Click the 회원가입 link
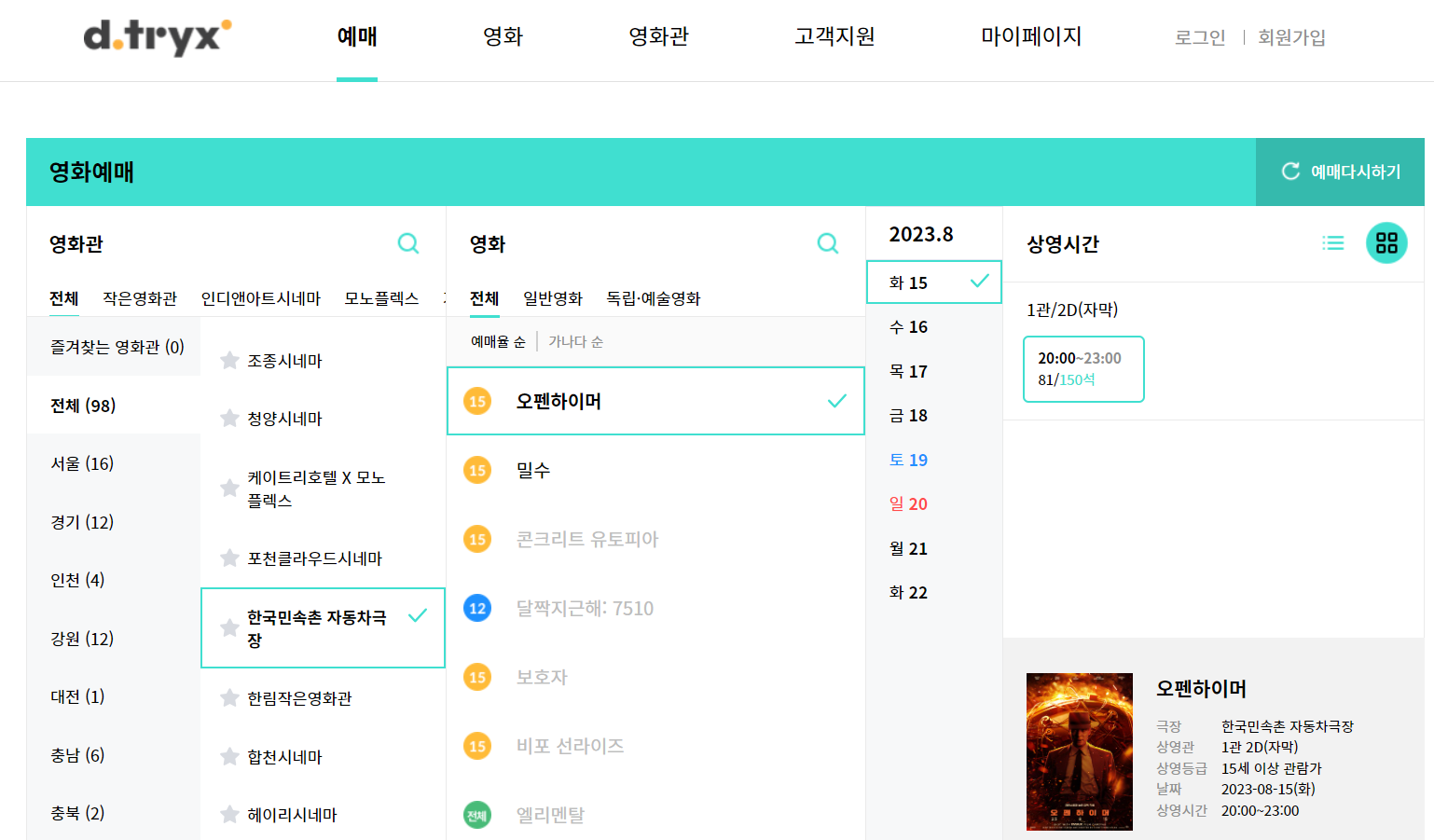The image size is (1434, 840). click(x=1291, y=37)
